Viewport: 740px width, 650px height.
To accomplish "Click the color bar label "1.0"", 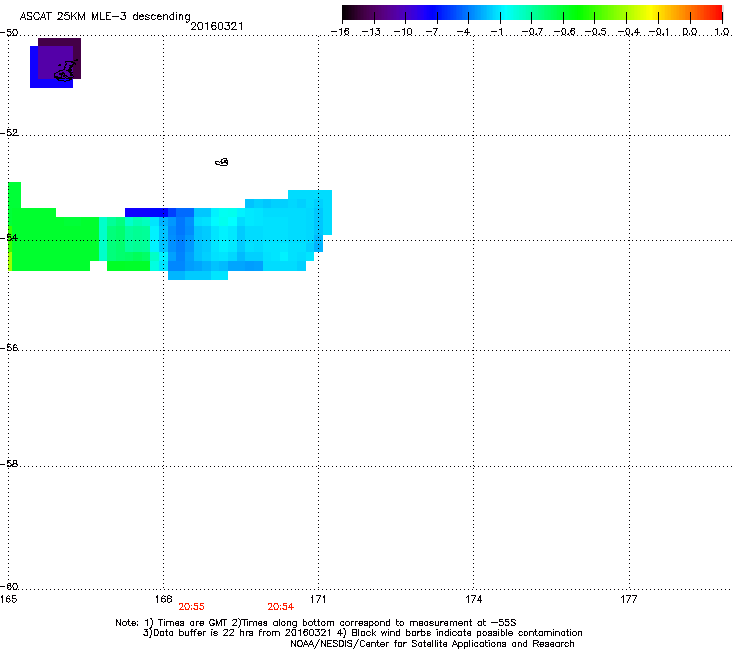I will coord(722,32).
